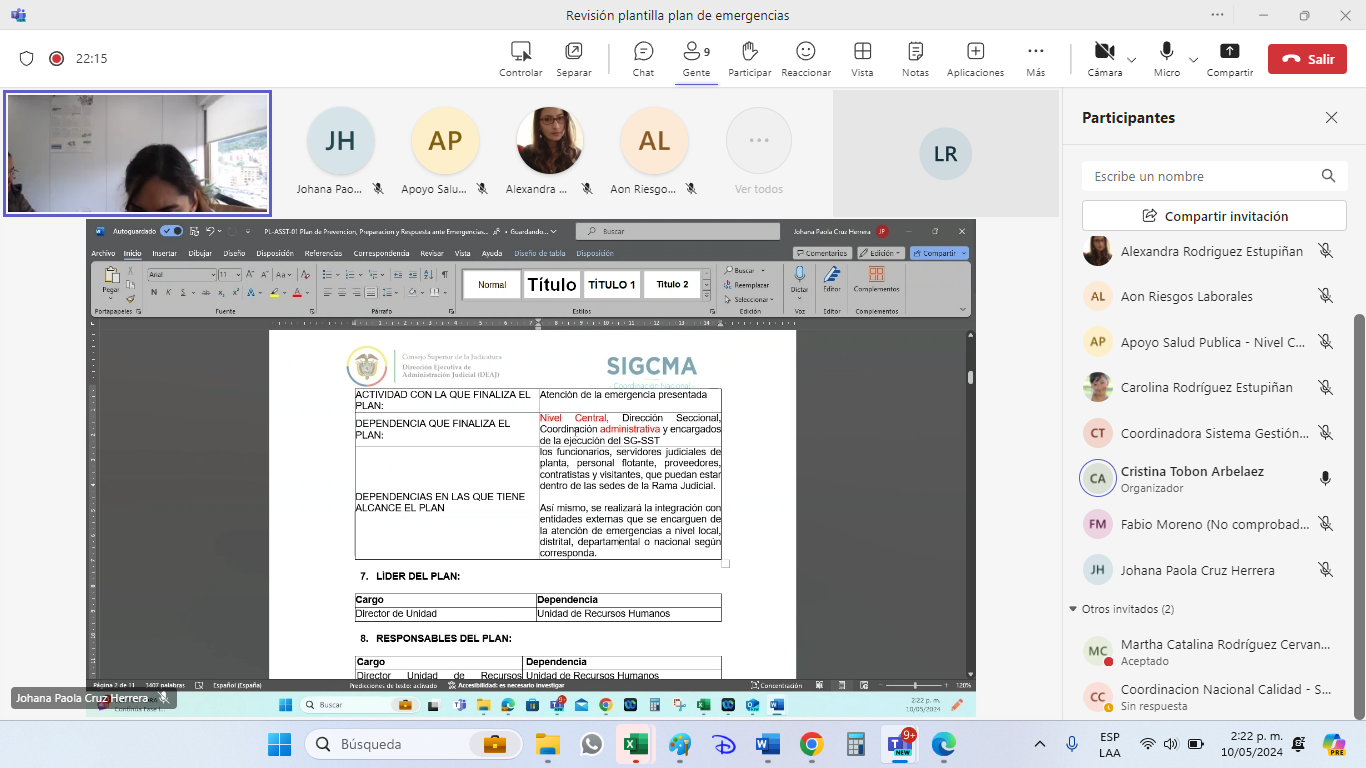Image resolution: width=1366 pixels, height=768 pixels.
Task: Click mic icon next to Cristina Tobon Arbelaez
Action: point(1325,478)
